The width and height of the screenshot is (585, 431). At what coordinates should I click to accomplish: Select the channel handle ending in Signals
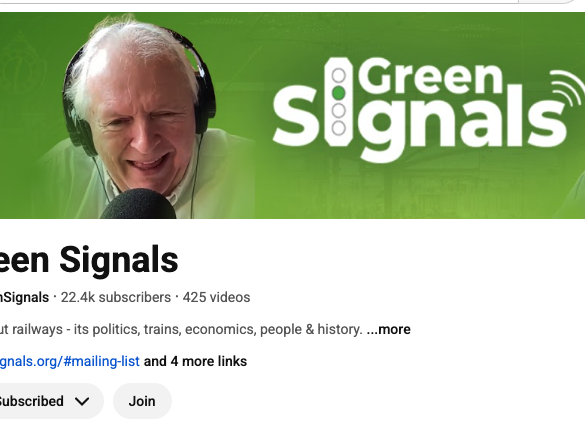click(24, 297)
